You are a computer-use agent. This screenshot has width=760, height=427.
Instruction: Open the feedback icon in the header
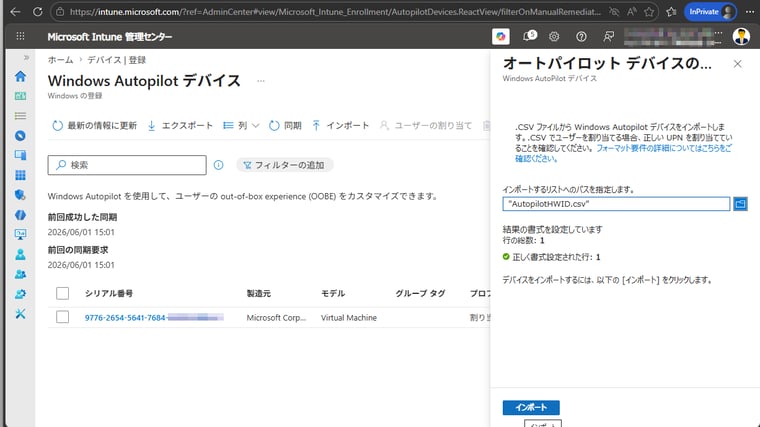click(608, 36)
